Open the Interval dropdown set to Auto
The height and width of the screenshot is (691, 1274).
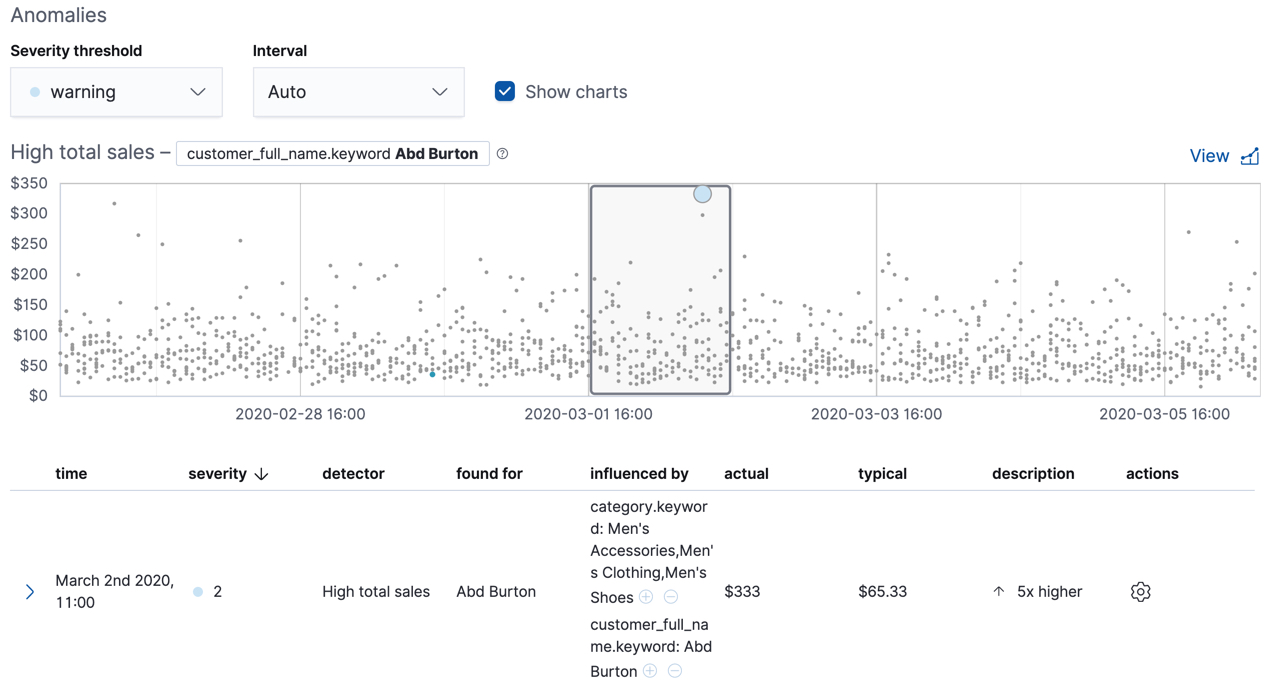(358, 91)
